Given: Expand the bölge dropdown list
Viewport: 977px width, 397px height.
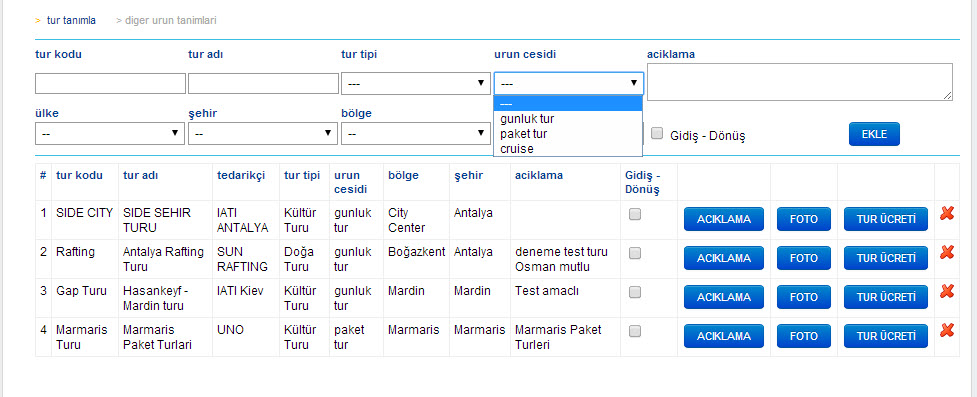Looking at the screenshot, I should pyautogui.click(x=416, y=133).
